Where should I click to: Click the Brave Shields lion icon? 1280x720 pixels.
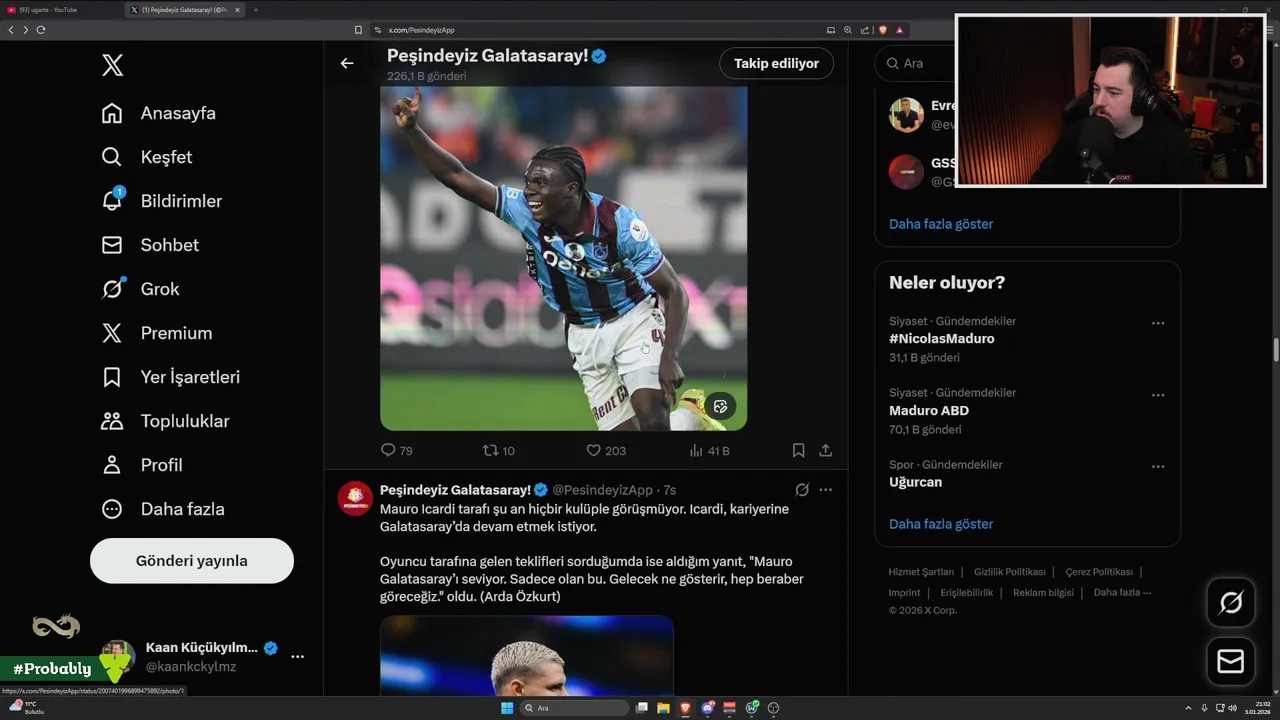pos(883,30)
